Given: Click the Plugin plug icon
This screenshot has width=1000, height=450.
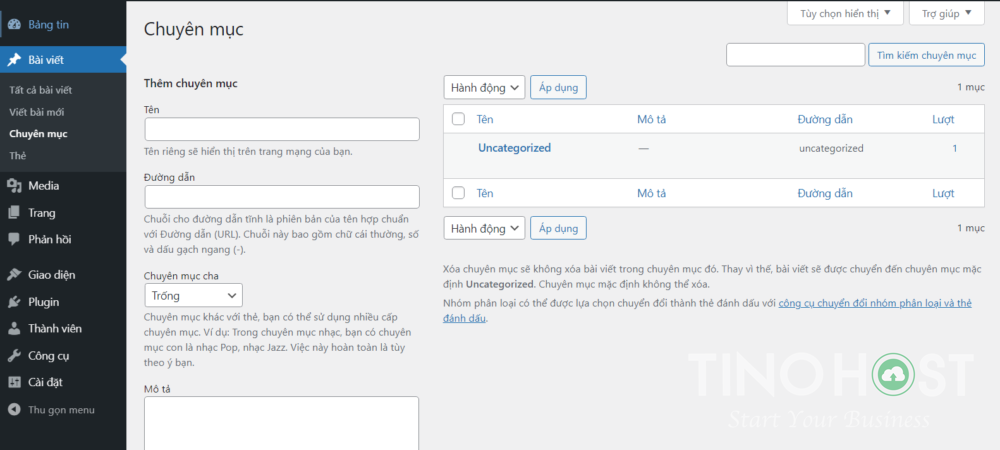Looking at the screenshot, I should [x=14, y=302].
